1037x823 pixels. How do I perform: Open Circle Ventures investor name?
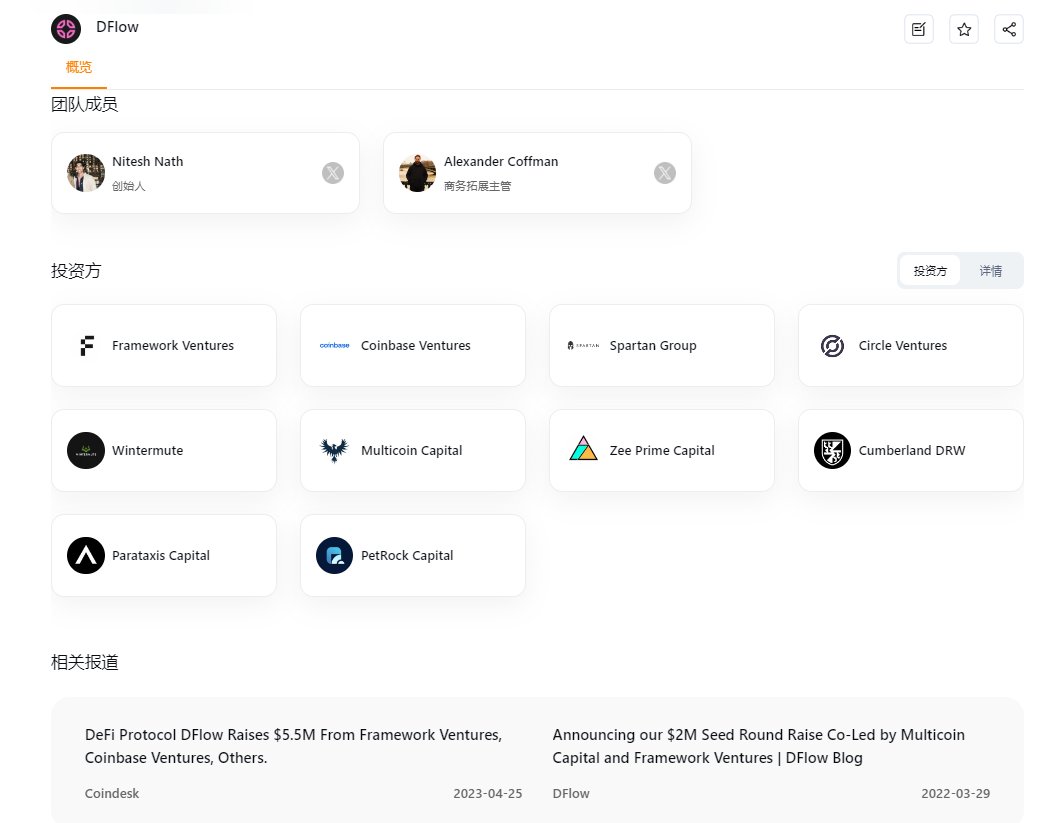pyautogui.click(x=902, y=345)
